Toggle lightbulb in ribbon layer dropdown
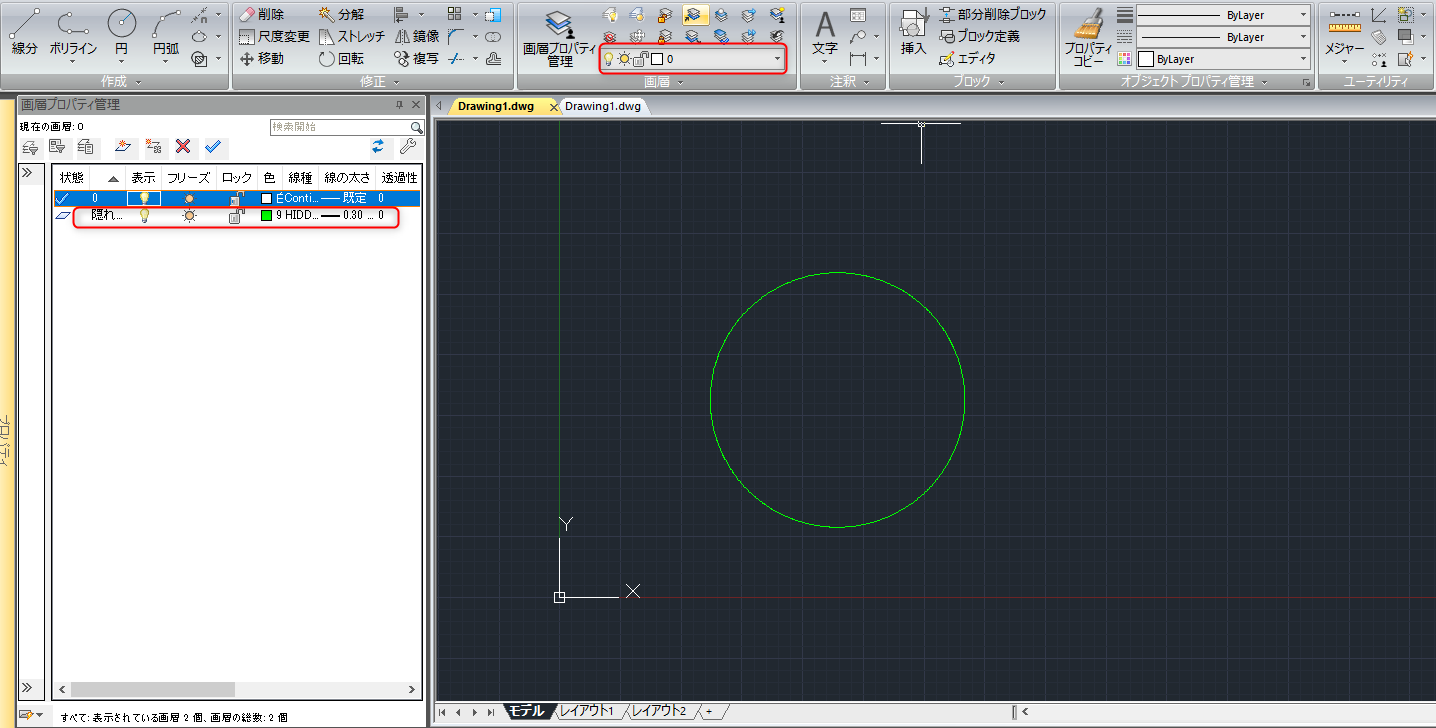 (x=608, y=59)
